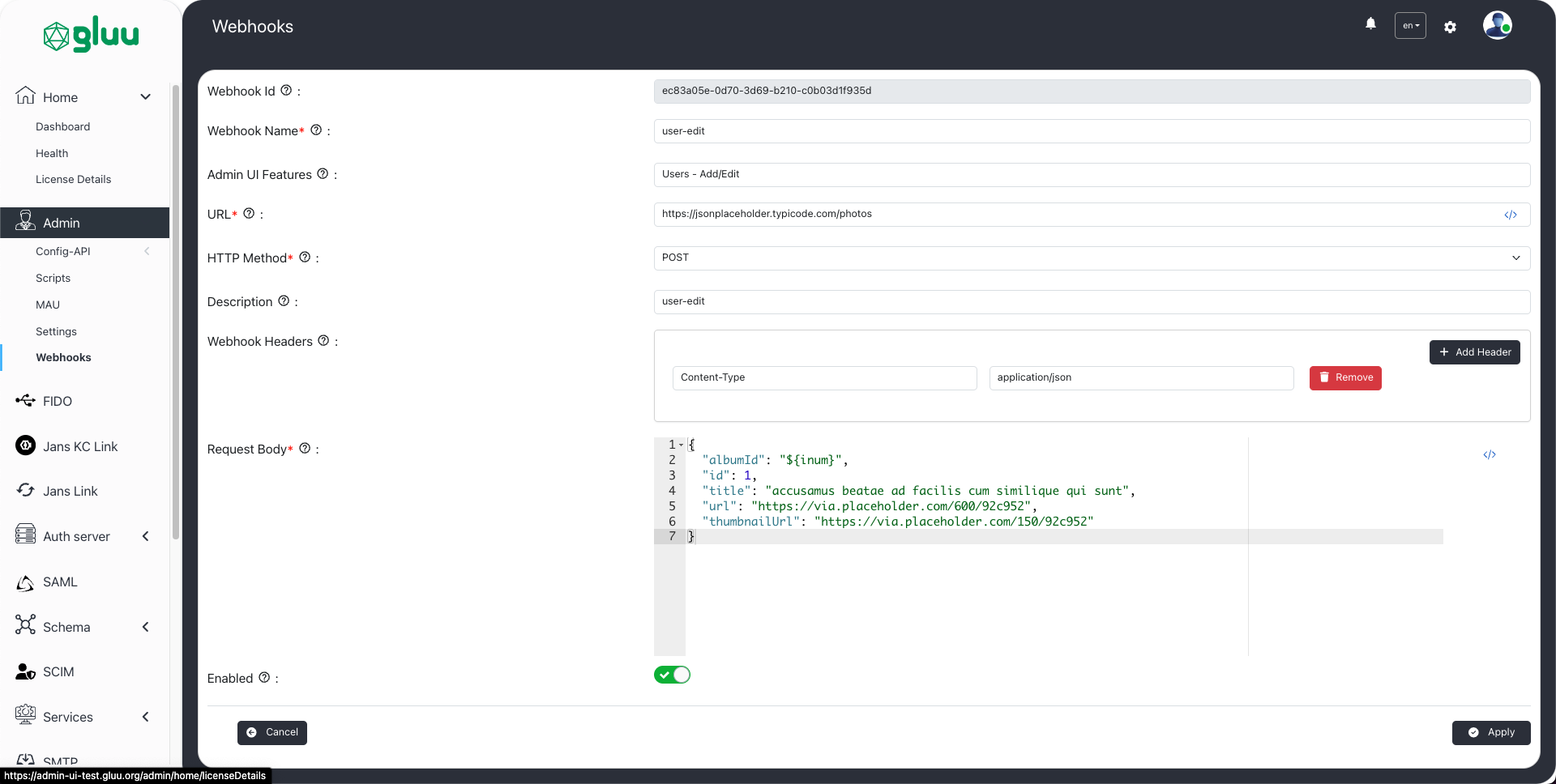Viewport: 1556px width, 784px height.
Task: Click the Gluu logo
Action: coord(91,35)
